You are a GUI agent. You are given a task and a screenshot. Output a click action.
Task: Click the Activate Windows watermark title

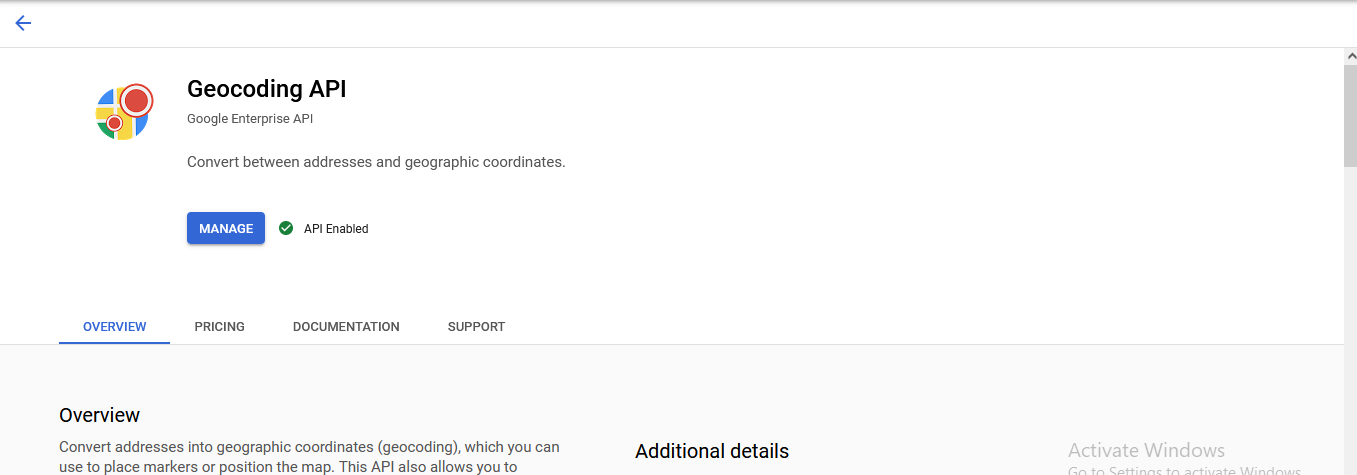[1146, 450]
